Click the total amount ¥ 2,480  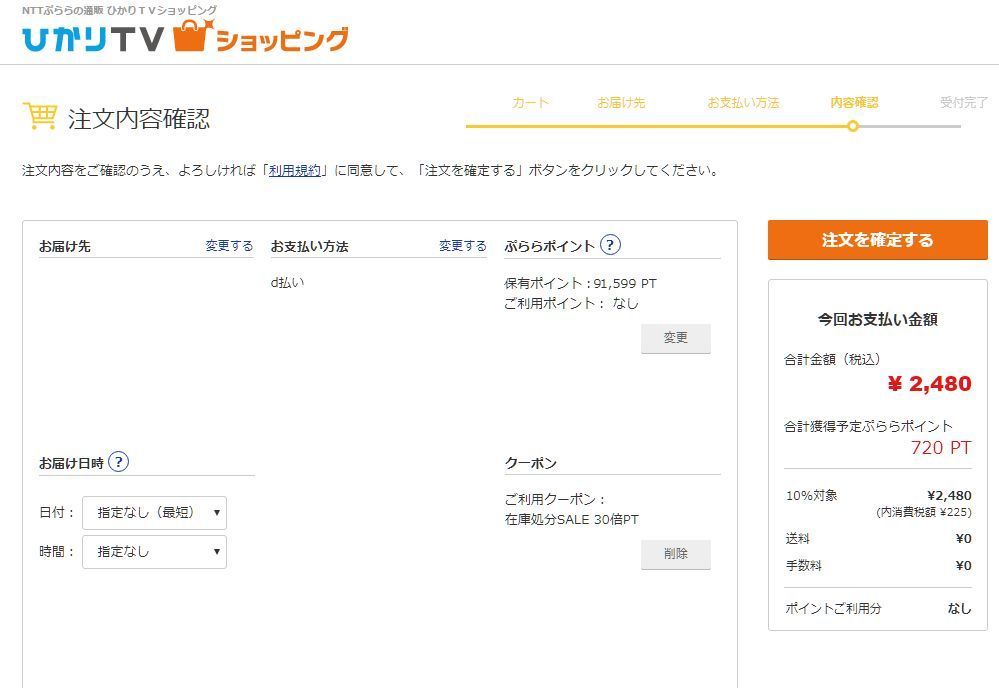tap(929, 384)
